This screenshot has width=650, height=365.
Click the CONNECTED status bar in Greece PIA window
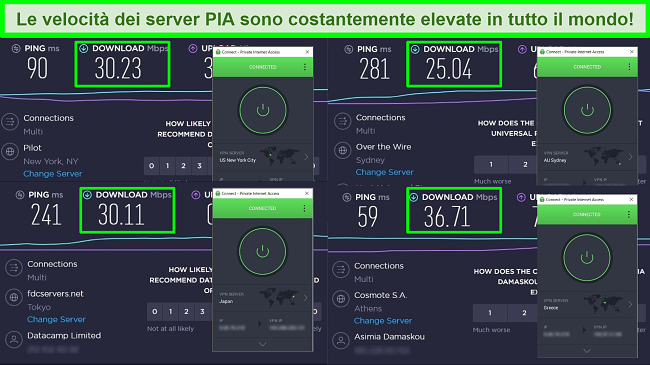[x=587, y=214]
